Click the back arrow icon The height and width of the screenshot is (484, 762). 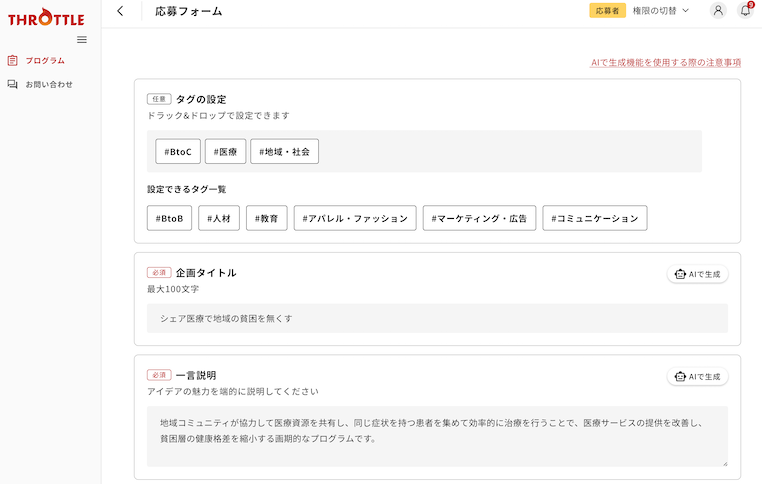pos(121,11)
